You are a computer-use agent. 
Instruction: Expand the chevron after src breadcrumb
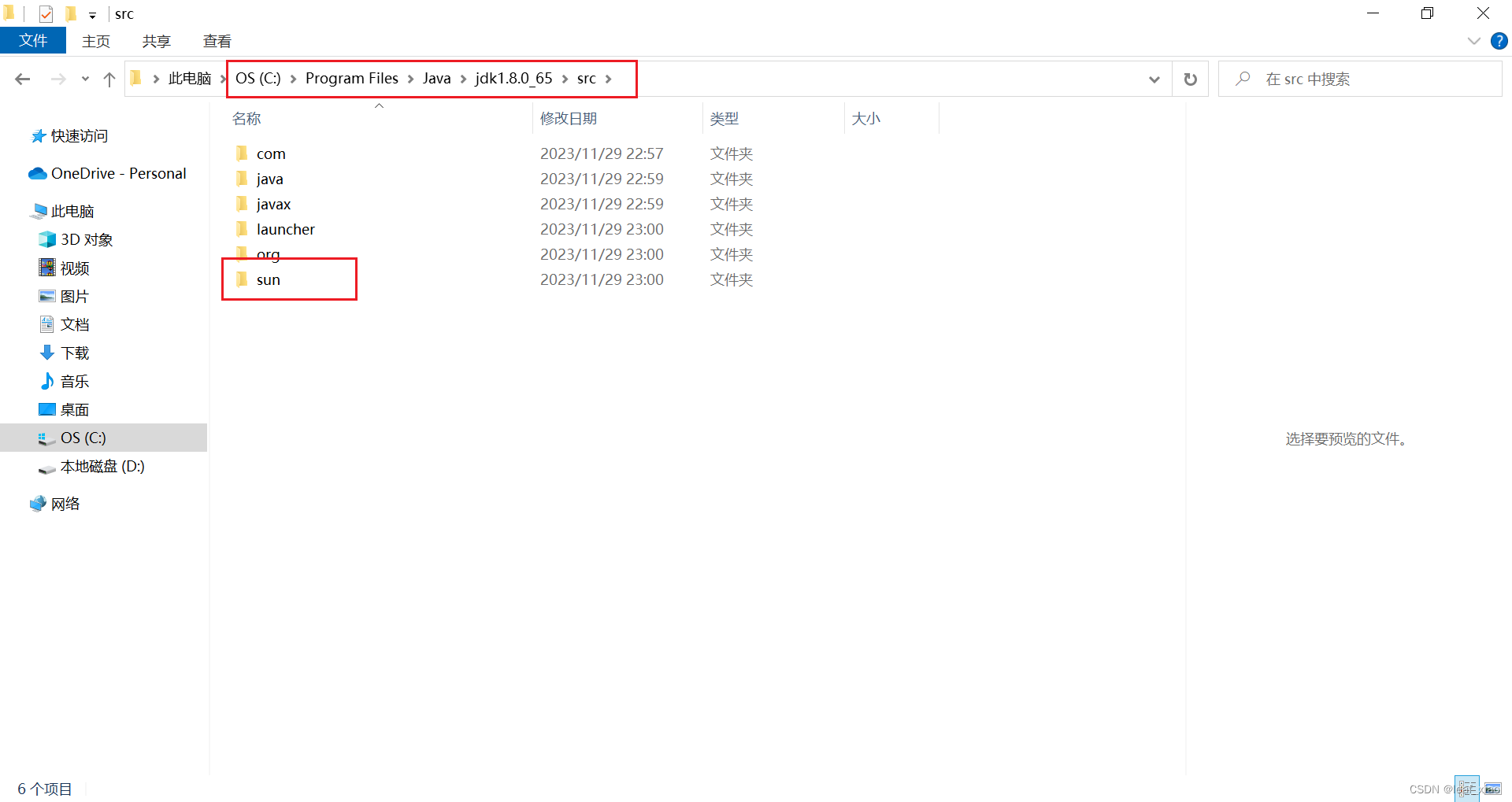coord(608,79)
